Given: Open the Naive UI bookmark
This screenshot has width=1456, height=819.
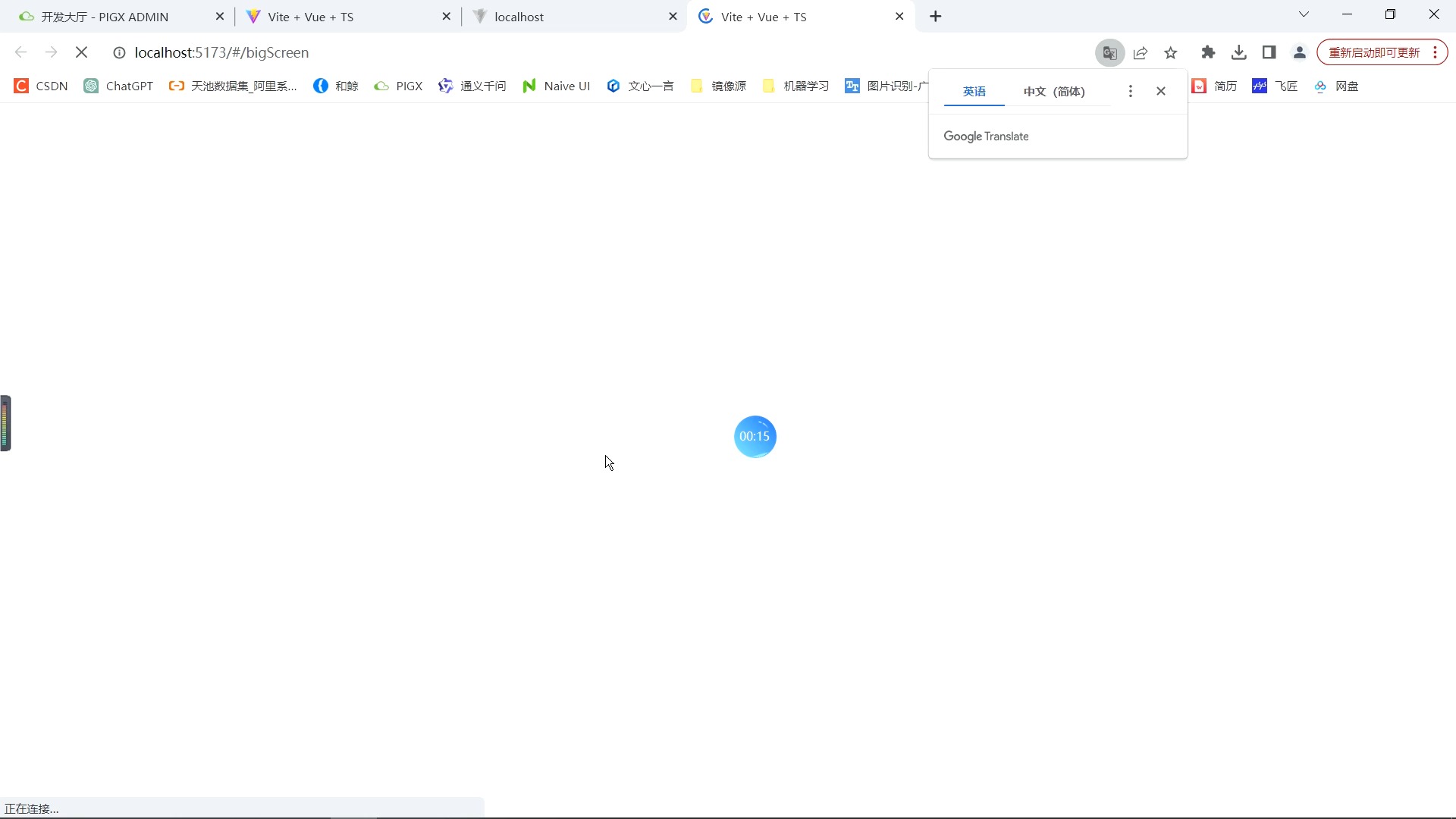Looking at the screenshot, I should [x=556, y=86].
